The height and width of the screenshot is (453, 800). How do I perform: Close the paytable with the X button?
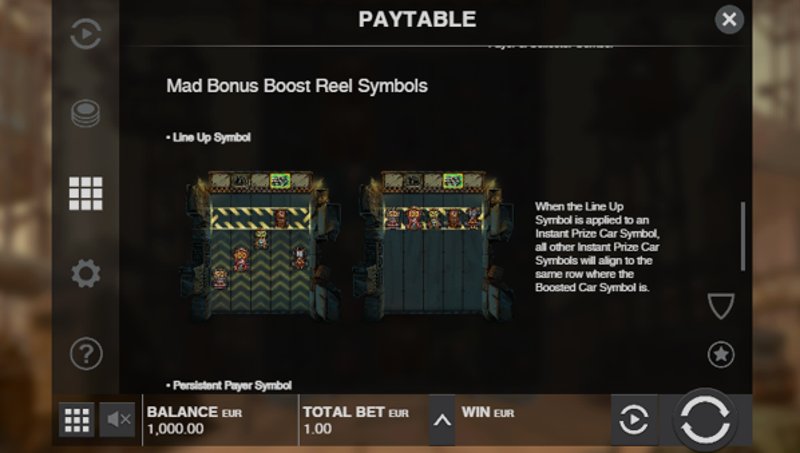click(729, 19)
